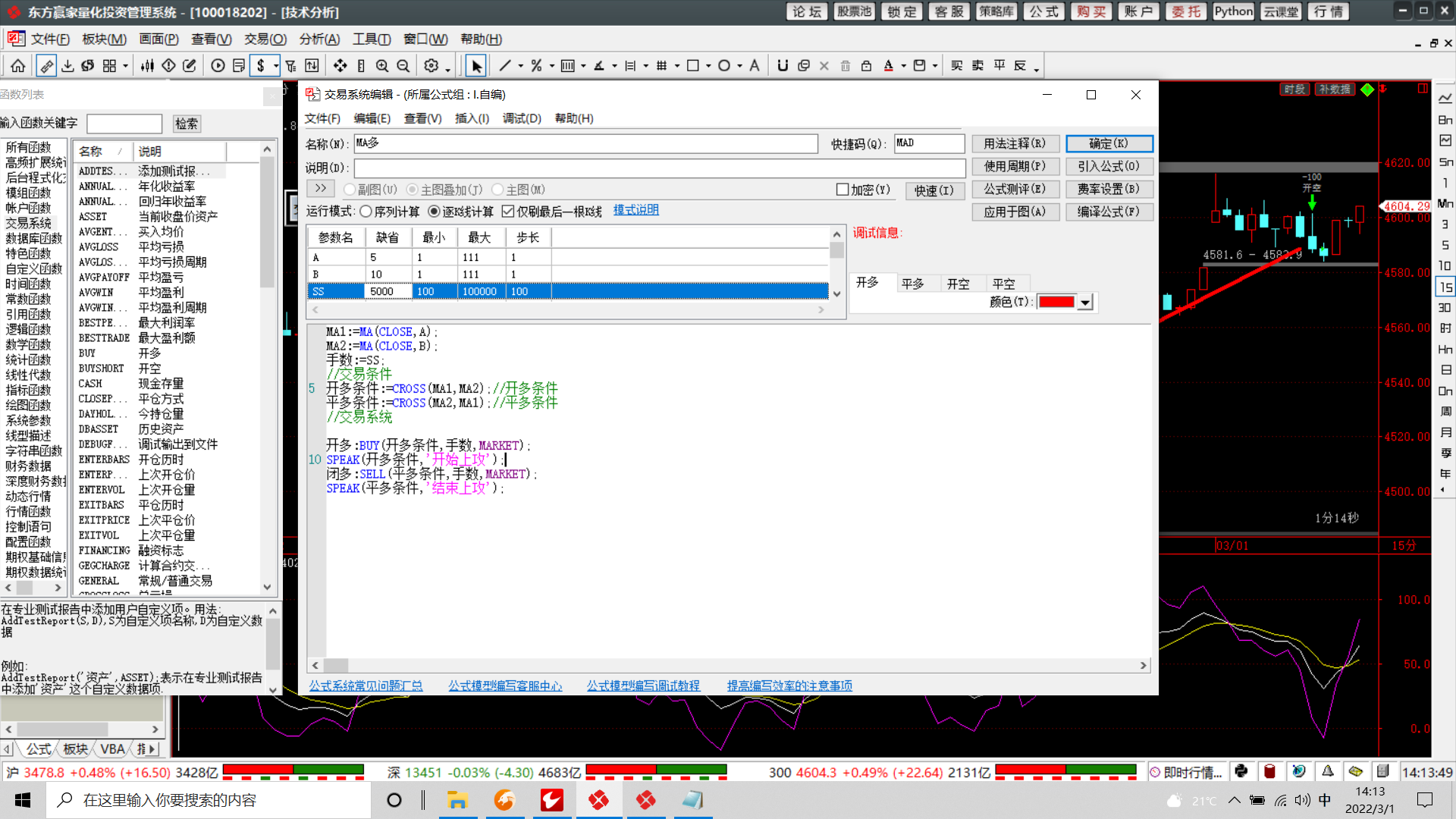This screenshot has width=1456, height=819.
Task: Open the rectangle shape dropdown arrow
Action: click(708, 66)
